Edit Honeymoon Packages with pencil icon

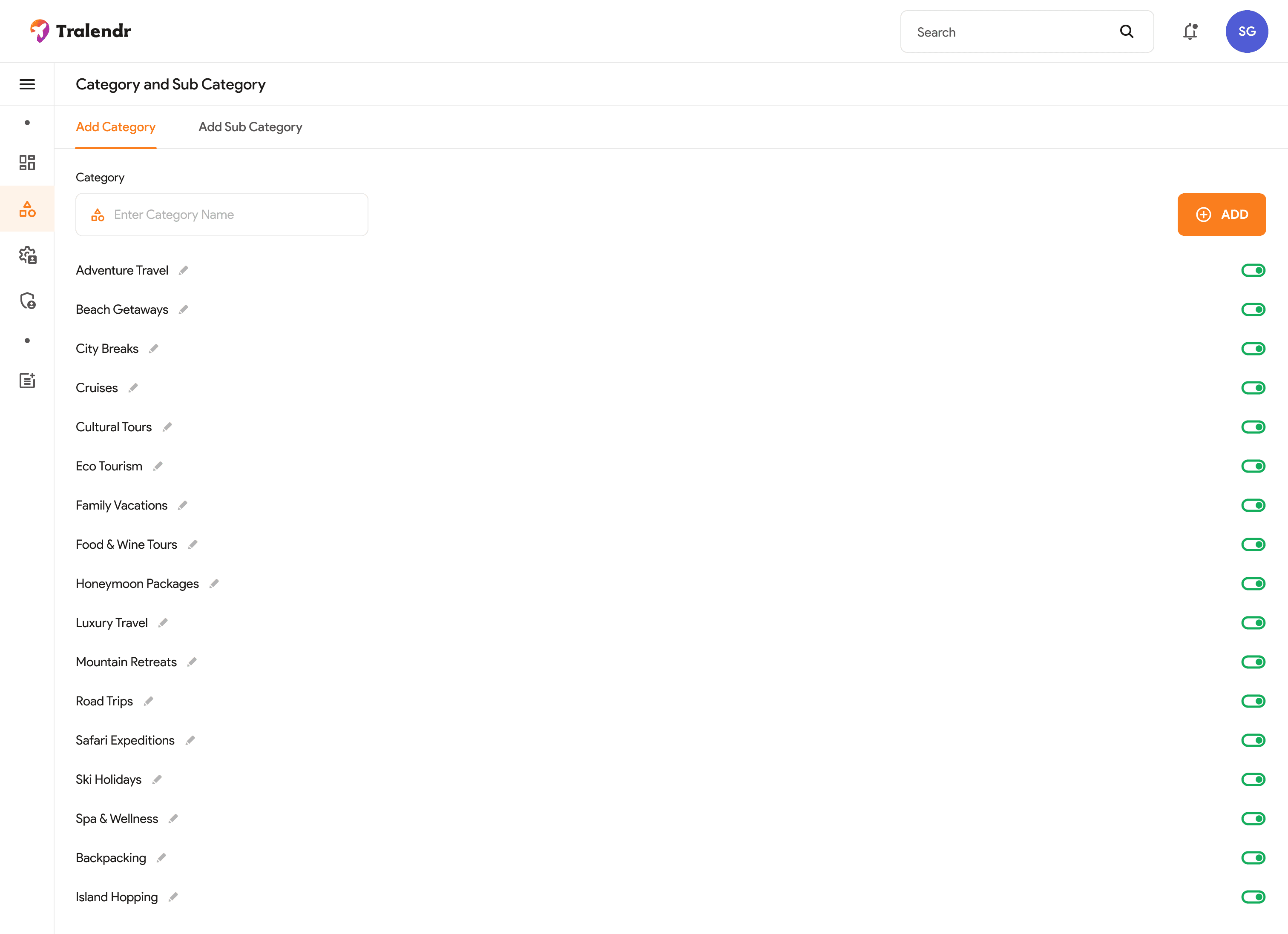coord(214,584)
